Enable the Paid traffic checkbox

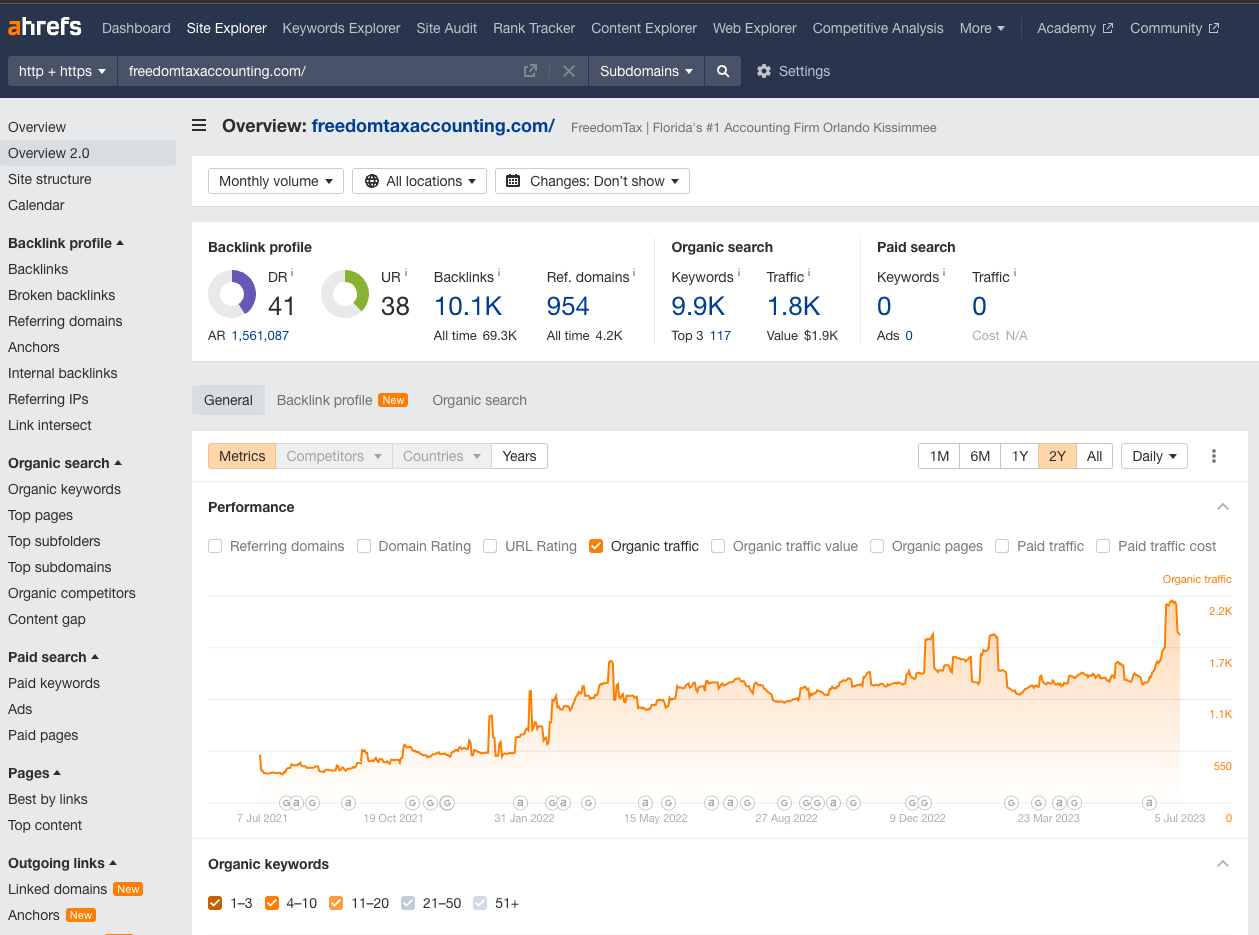[x=1002, y=546]
